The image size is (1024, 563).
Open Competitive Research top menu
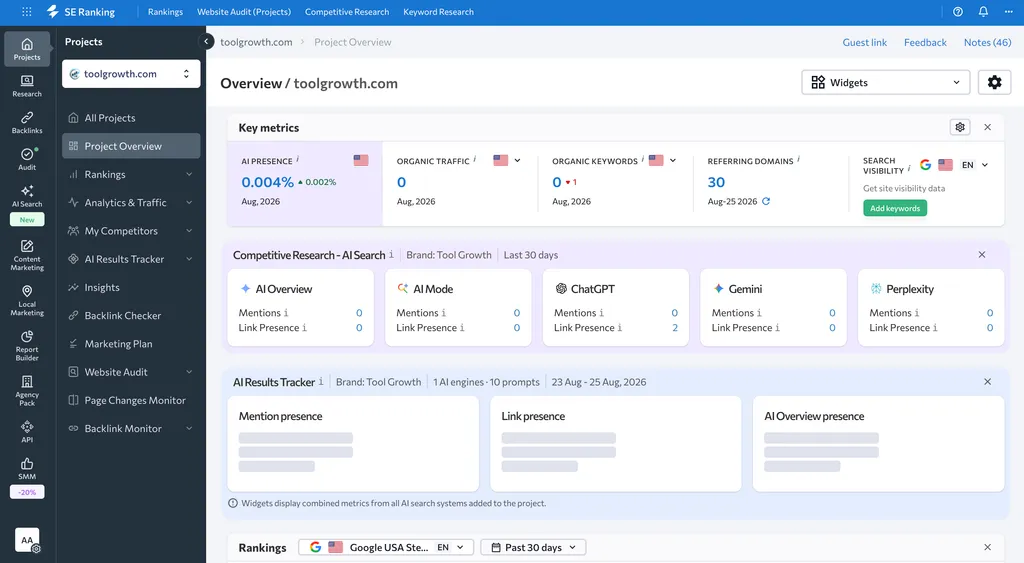point(347,12)
